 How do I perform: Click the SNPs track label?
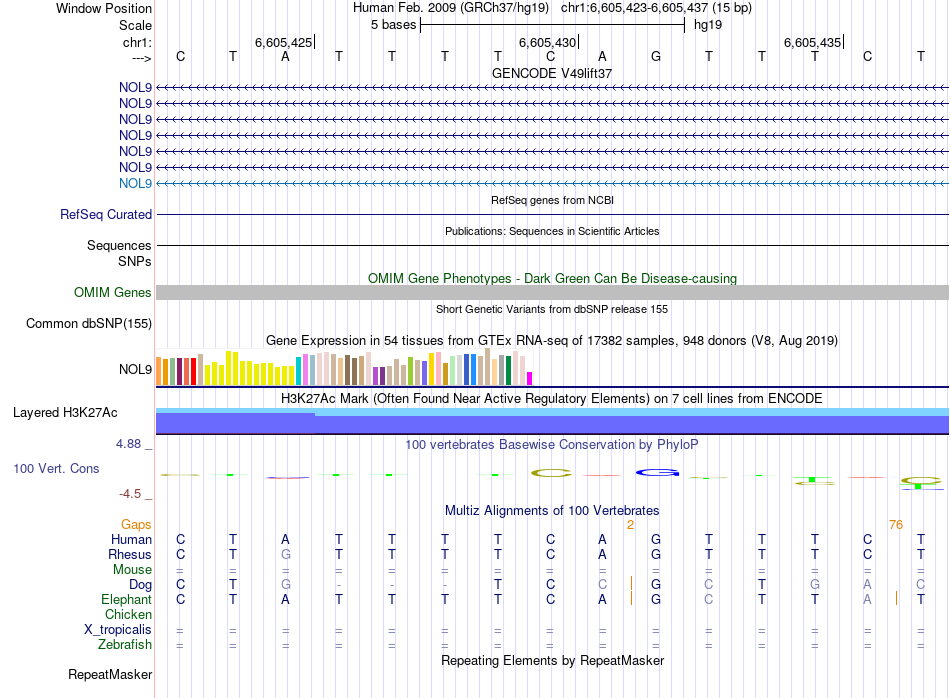point(135,261)
